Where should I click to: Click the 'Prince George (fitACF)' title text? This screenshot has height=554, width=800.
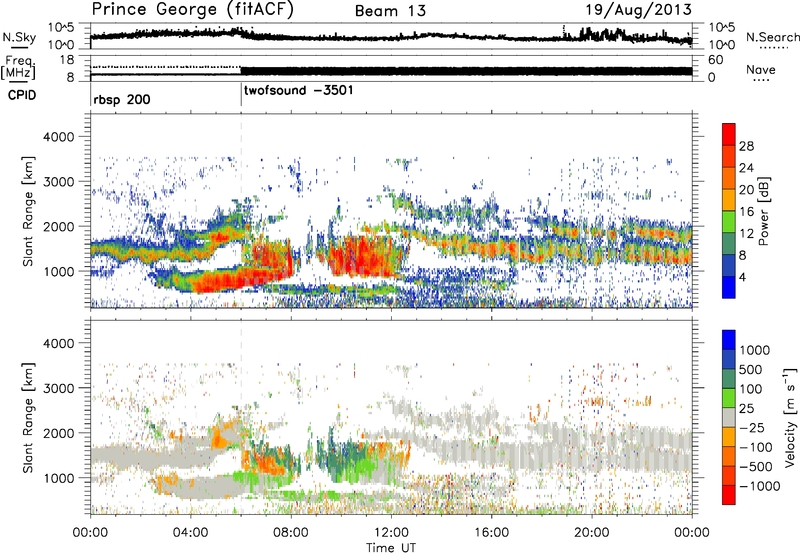tap(193, 9)
